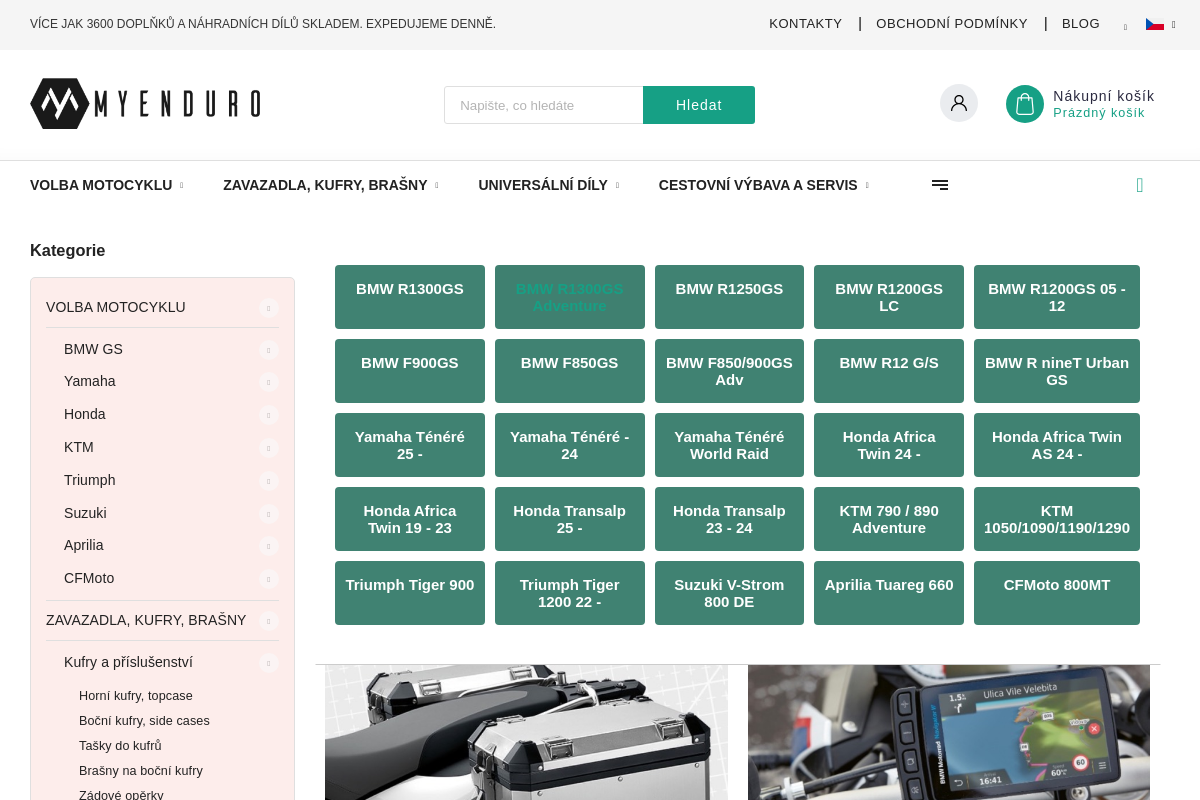
Task: Collapse Kufry a příslušenství sidebar arrow
Action: 268,662
